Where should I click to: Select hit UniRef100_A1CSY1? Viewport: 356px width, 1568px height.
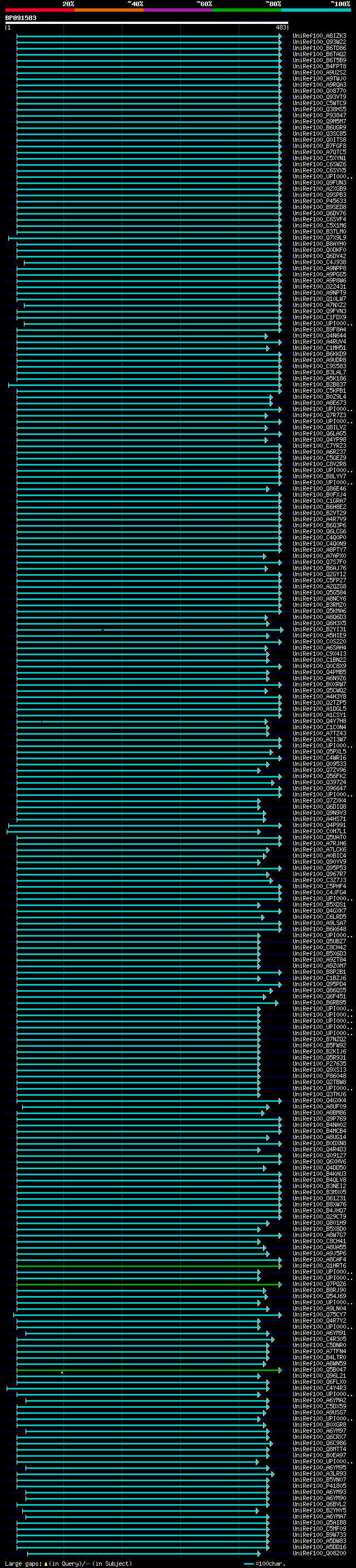319,715
